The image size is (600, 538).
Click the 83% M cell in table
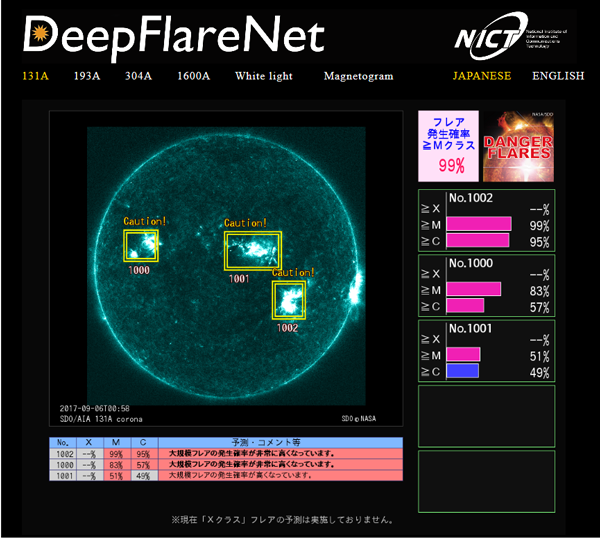click(x=117, y=465)
